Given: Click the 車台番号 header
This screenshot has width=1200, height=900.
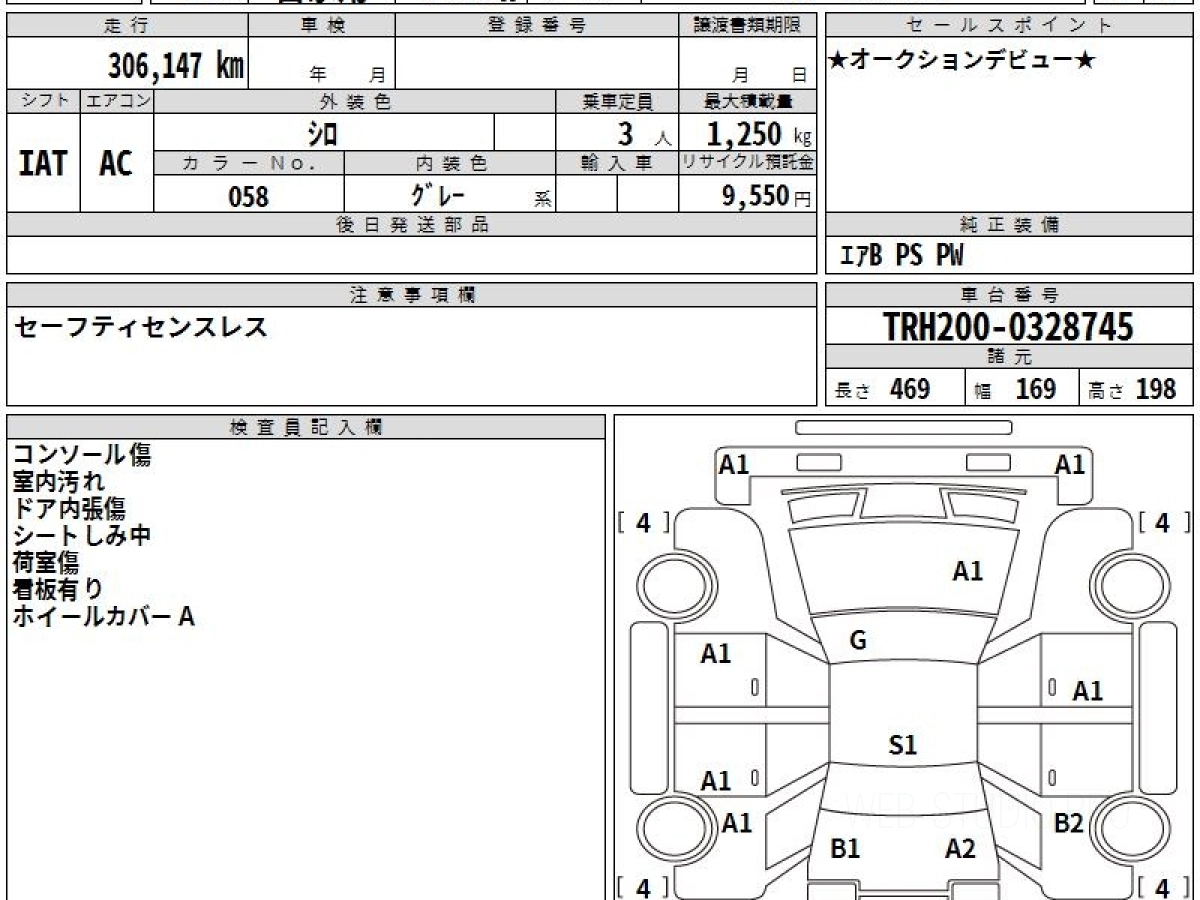Looking at the screenshot, I should click(x=1010, y=295).
